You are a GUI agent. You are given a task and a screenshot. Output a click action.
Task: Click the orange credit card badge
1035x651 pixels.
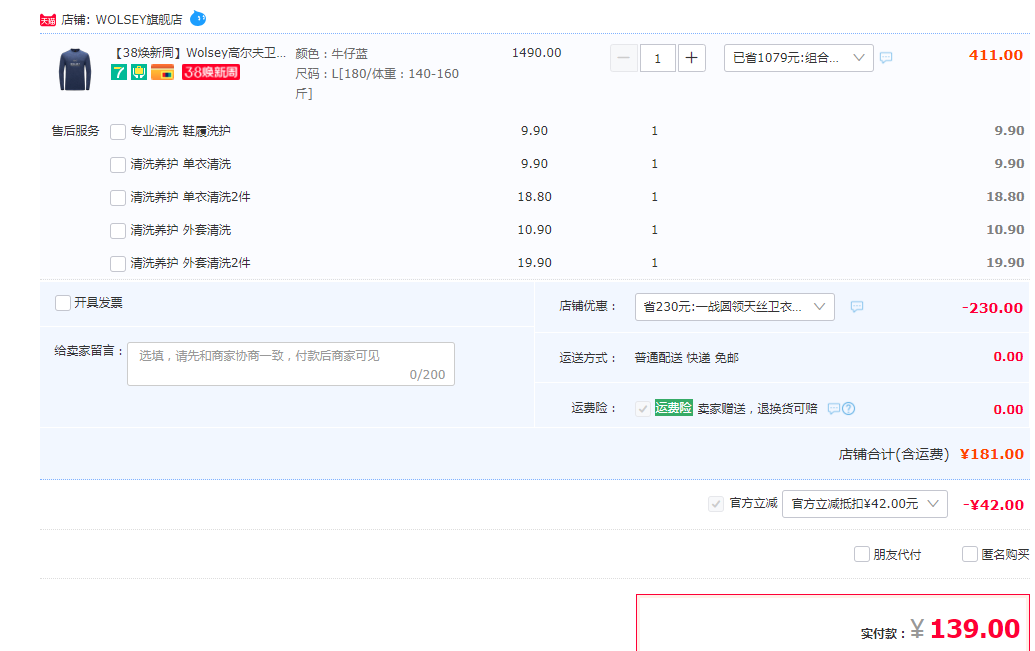[x=162, y=72]
